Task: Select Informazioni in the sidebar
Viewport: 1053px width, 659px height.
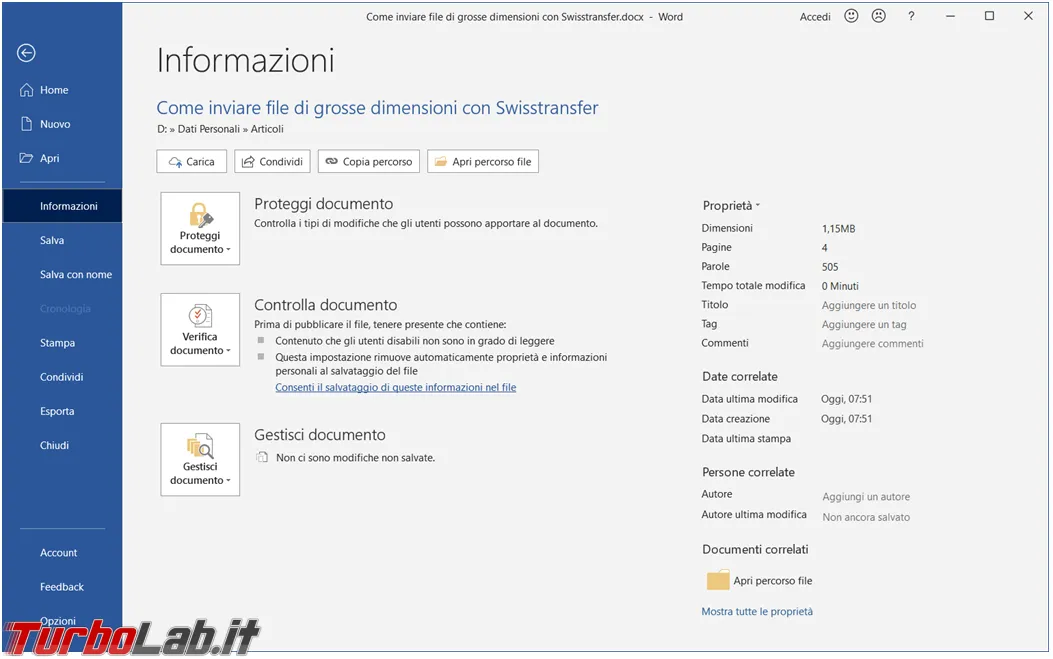Action: coord(62,206)
